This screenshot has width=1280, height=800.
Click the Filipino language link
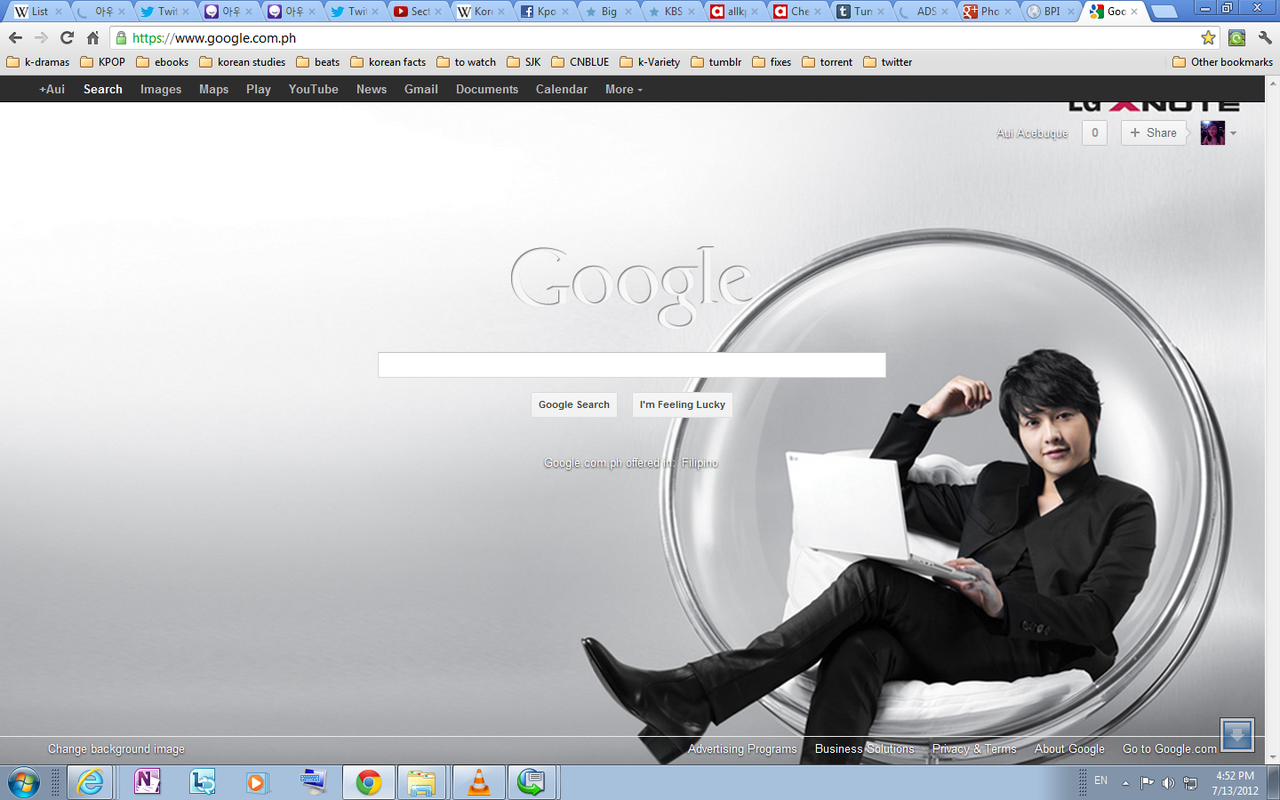point(700,463)
